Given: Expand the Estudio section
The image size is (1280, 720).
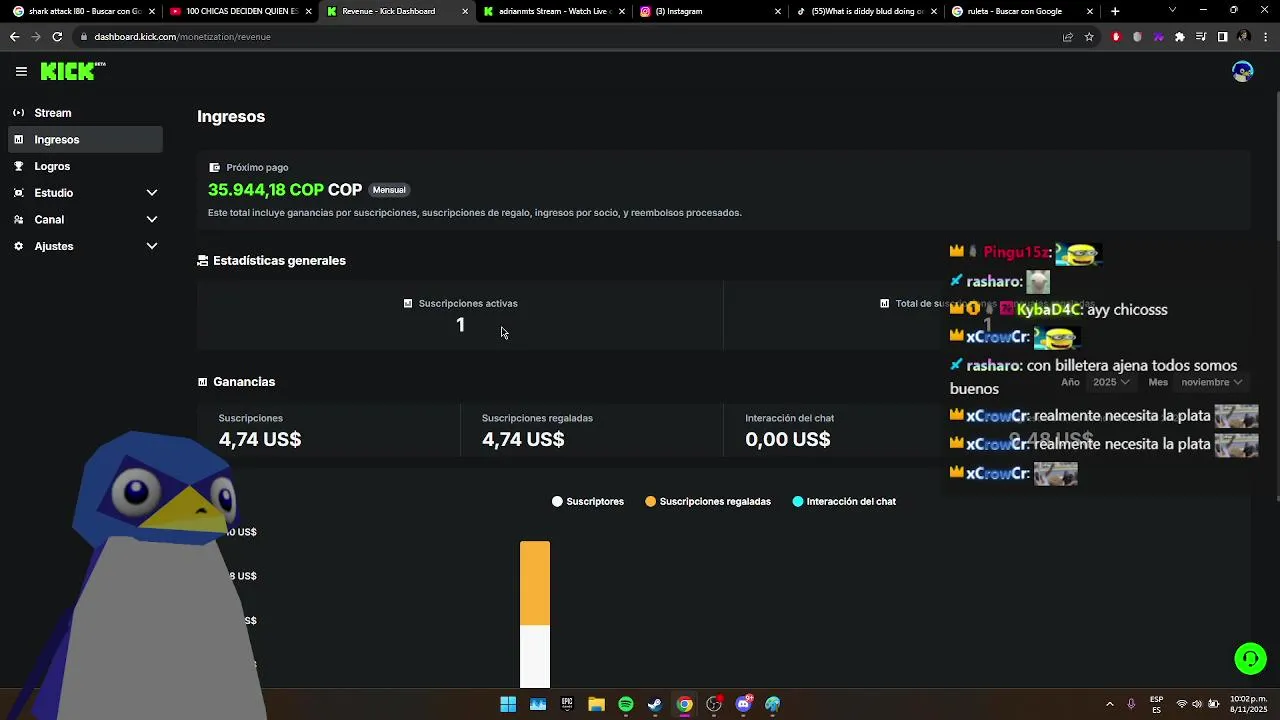Looking at the screenshot, I should 85,193.
